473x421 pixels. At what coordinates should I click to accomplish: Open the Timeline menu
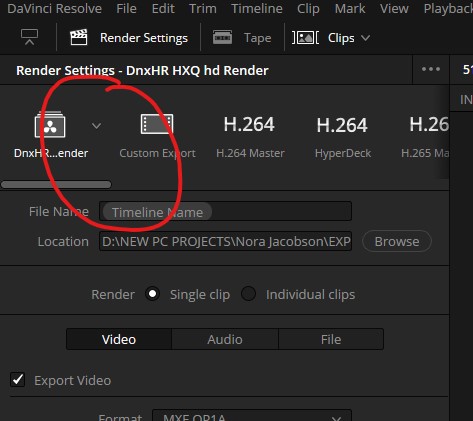[257, 9]
